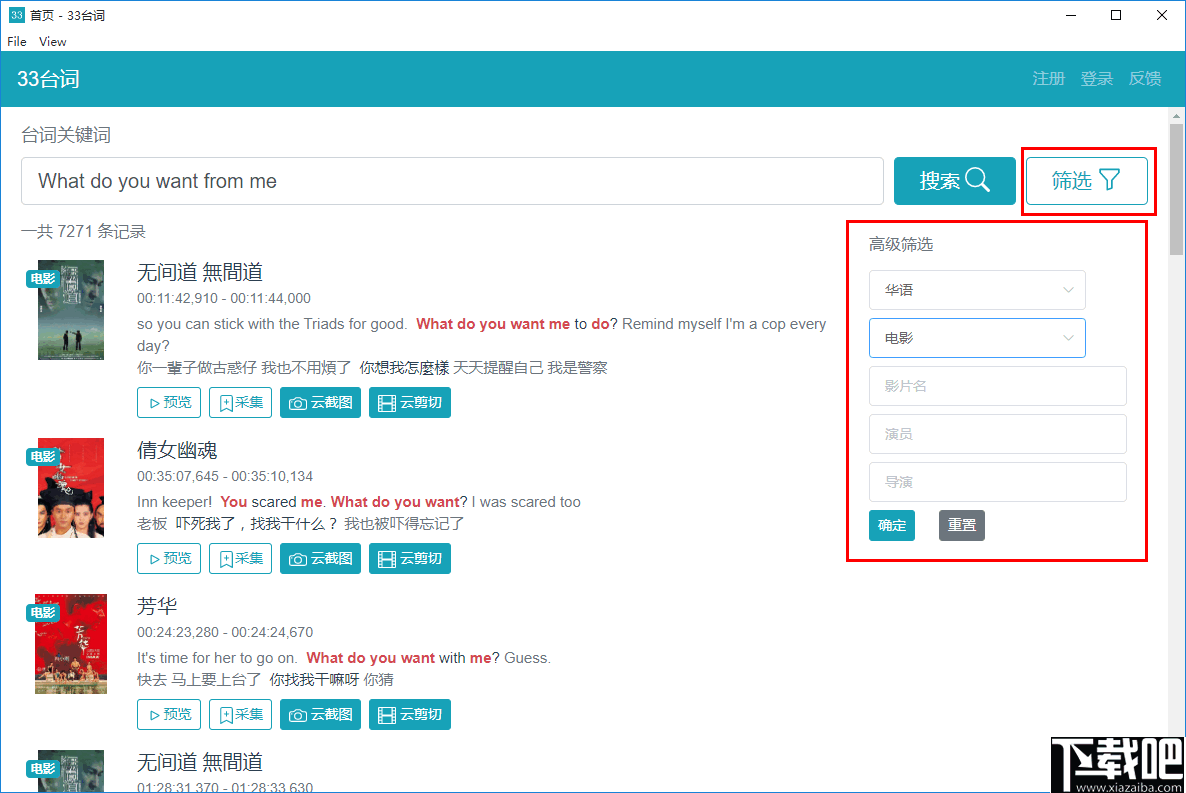The width and height of the screenshot is (1186, 793).
Task: Open the 筛选 filter button
Action: tap(1086, 181)
